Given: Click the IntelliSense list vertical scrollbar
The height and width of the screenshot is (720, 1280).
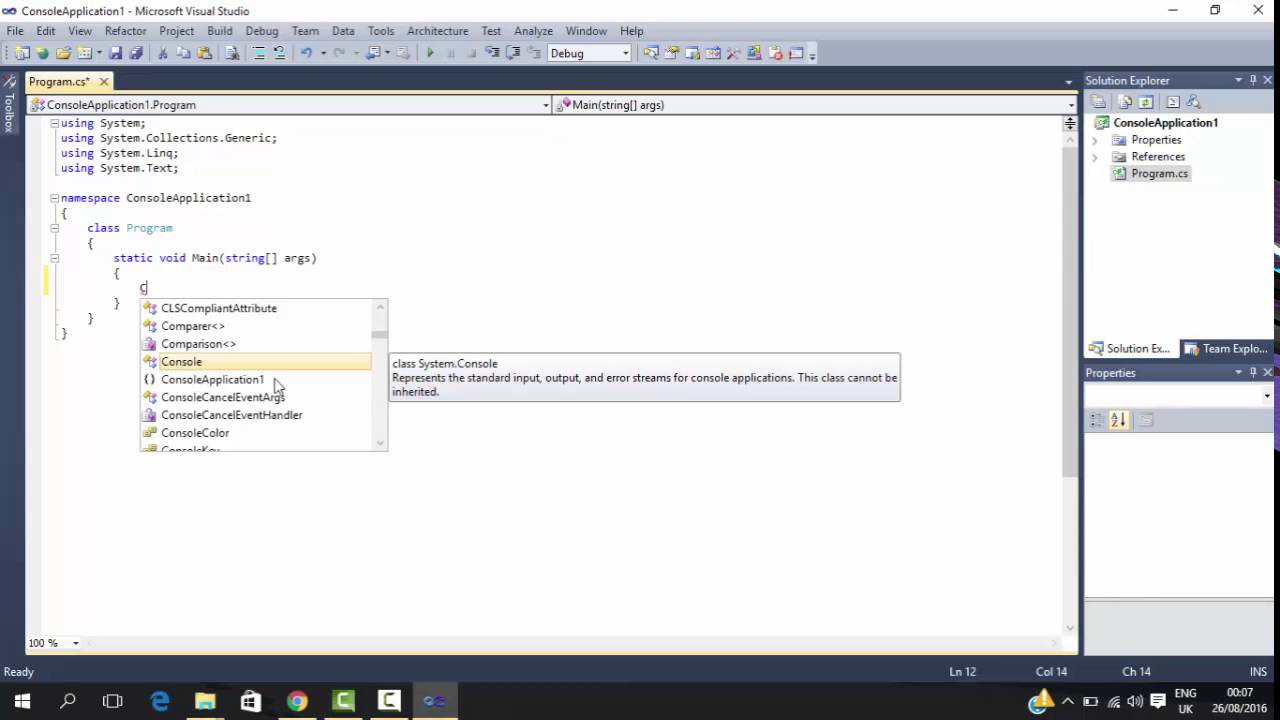Looking at the screenshot, I should pos(379,375).
